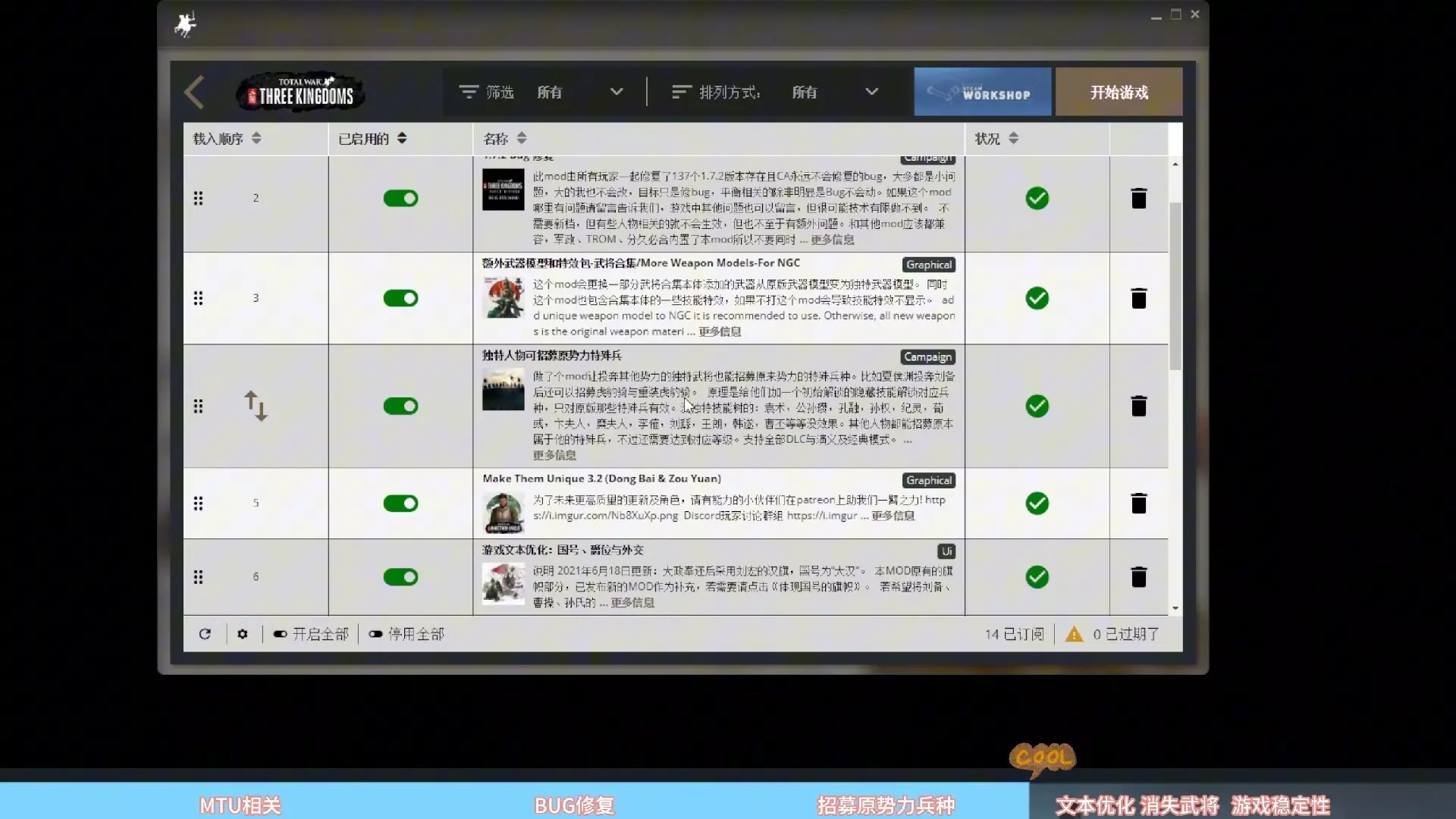Image resolution: width=1456 pixels, height=819 pixels.
Task: Disable the mod at load order 2
Action: [x=400, y=199]
